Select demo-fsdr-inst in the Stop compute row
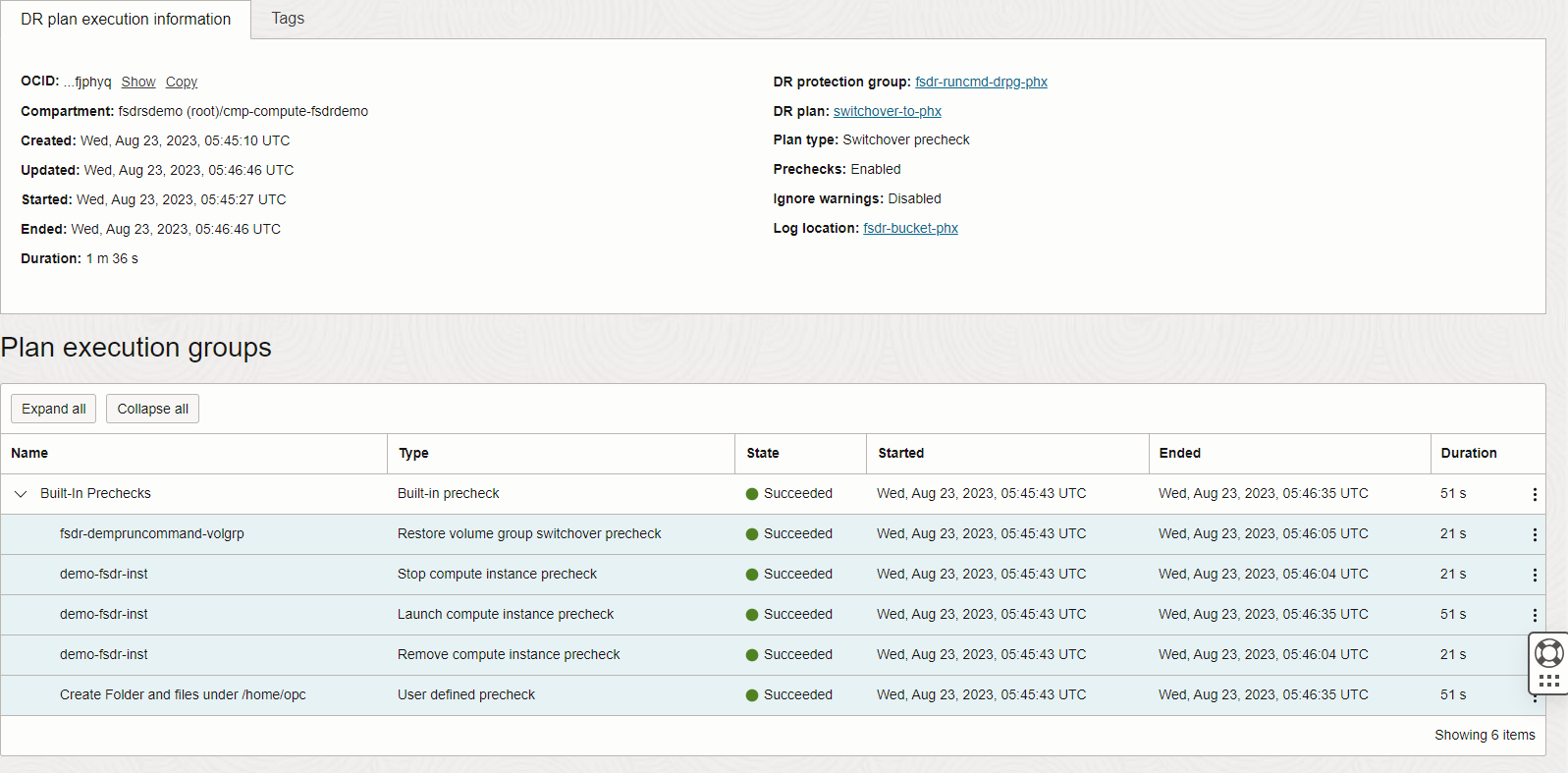Viewport: 1568px width, 773px height. [x=104, y=574]
